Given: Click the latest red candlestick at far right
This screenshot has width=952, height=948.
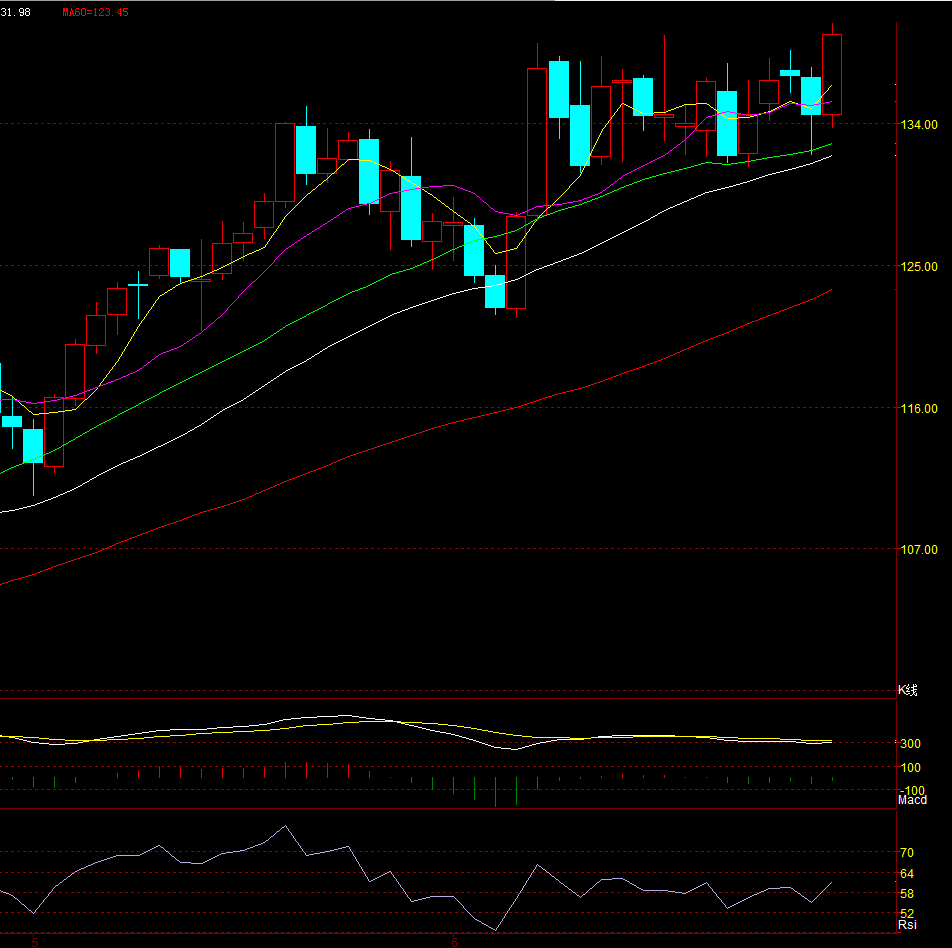Looking at the screenshot, I should tap(832, 75).
